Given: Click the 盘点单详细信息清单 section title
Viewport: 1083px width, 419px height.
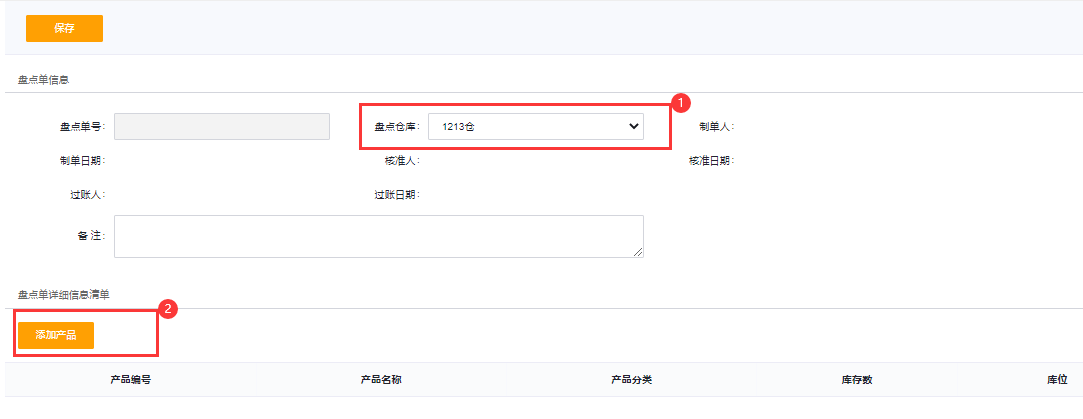Looking at the screenshot, I should tap(64, 295).
